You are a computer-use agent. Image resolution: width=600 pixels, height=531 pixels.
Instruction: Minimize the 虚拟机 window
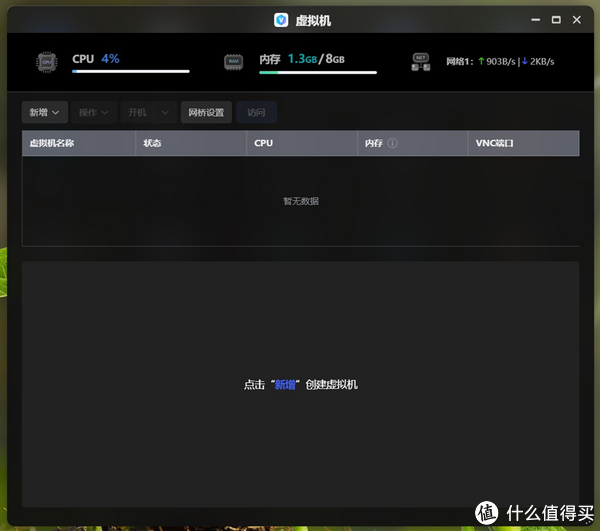pos(536,20)
